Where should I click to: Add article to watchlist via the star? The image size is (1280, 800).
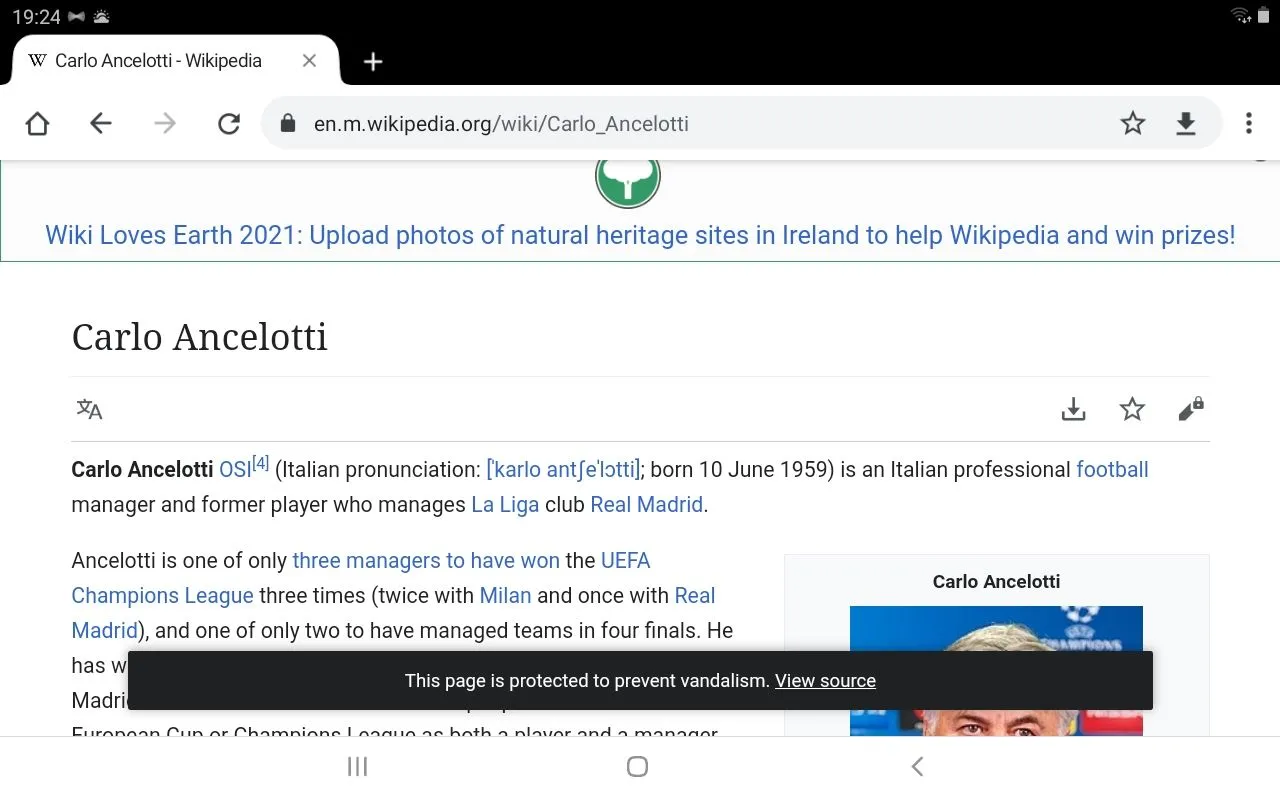click(1132, 409)
